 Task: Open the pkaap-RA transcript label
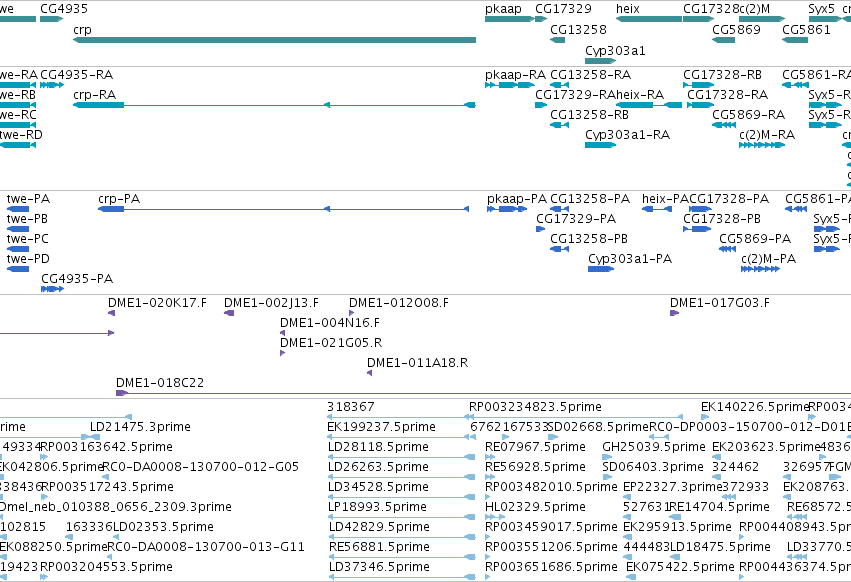click(x=516, y=75)
